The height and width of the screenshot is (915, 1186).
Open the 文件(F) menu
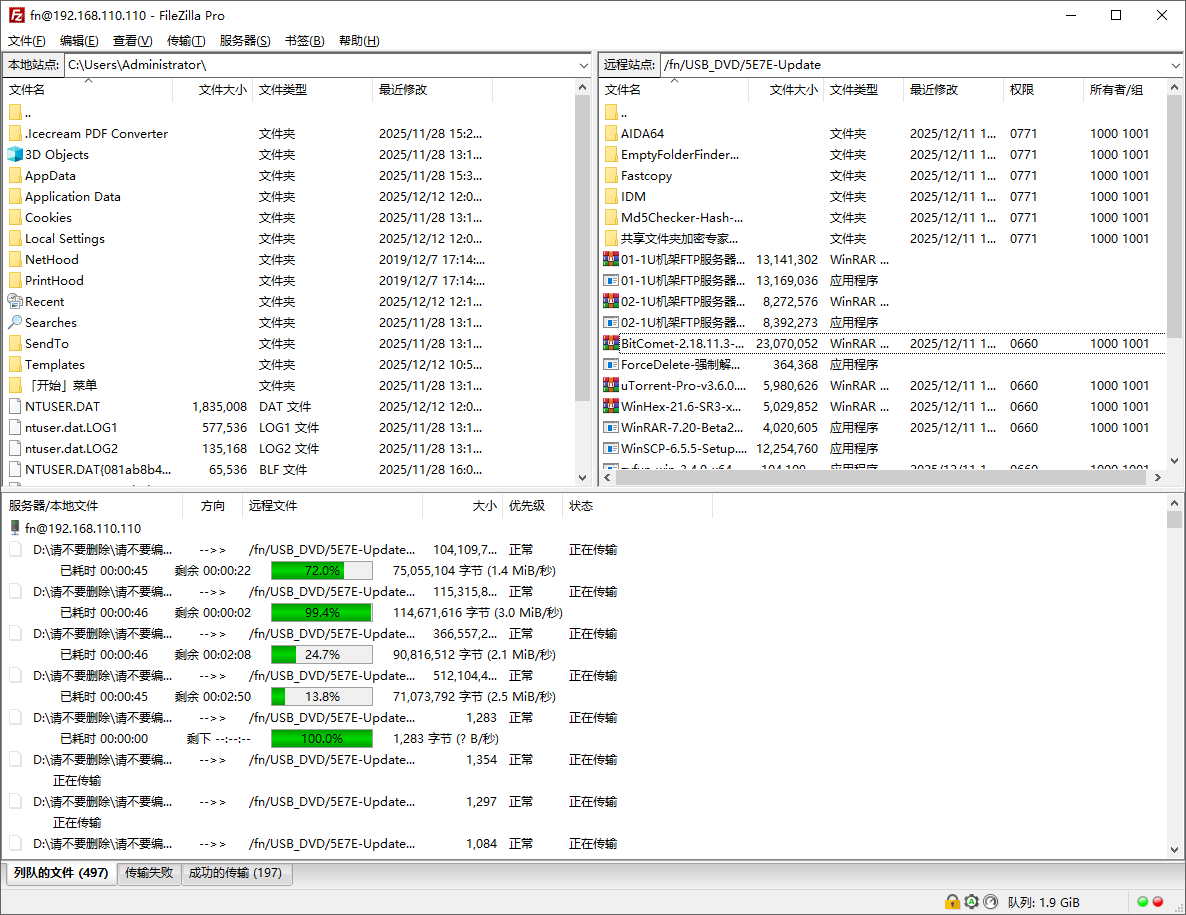point(26,40)
